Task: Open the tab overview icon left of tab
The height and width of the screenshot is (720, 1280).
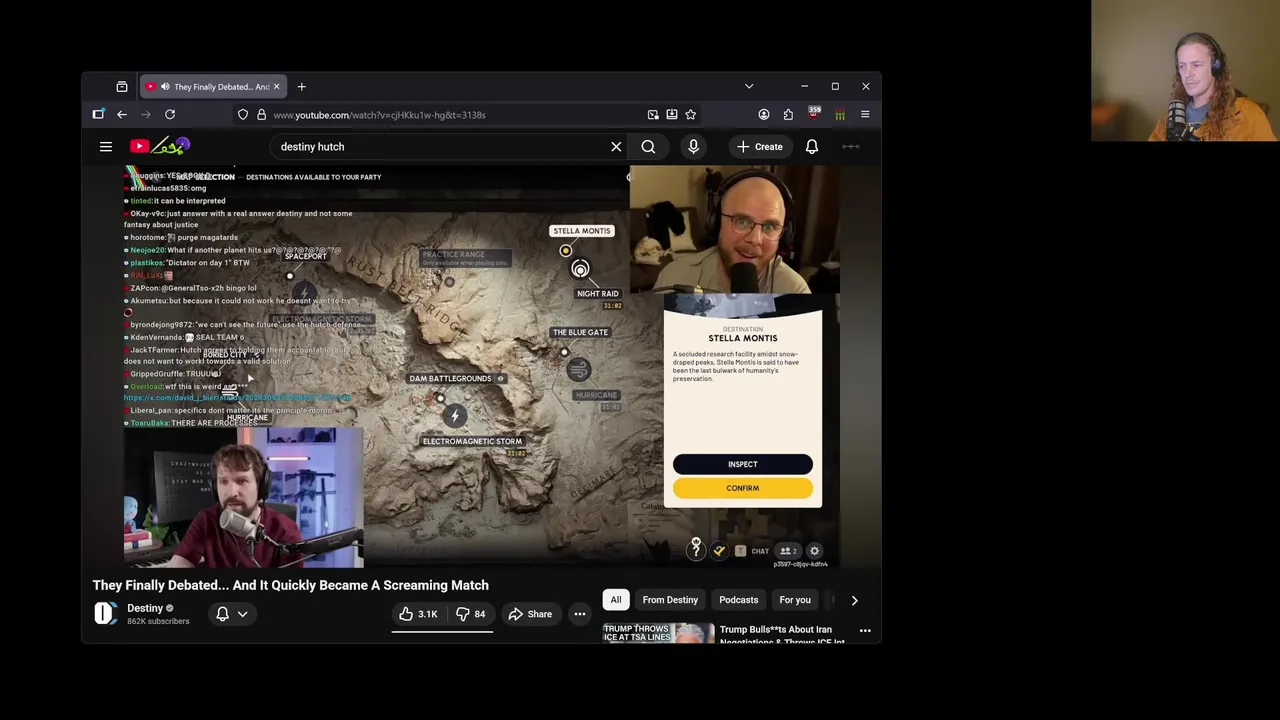Action: point(122,87)
